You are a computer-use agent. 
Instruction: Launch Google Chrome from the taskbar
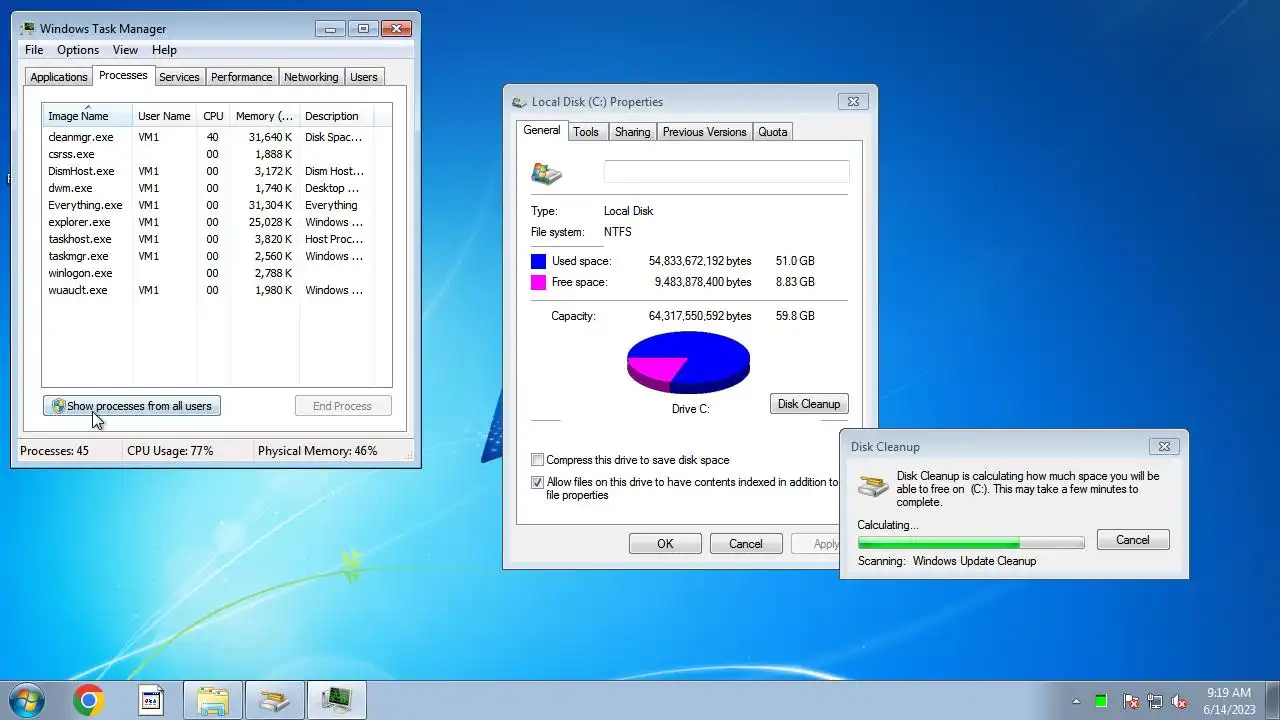[x=89, y=701]
